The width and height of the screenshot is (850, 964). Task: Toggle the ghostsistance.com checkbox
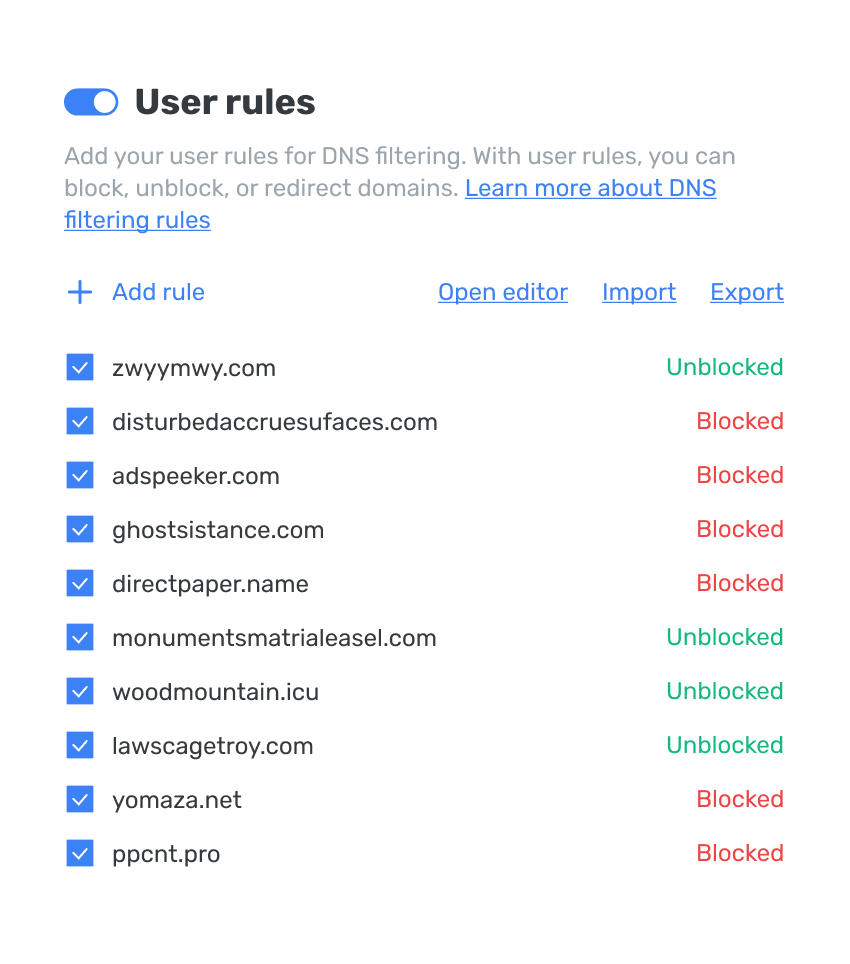tap(80, 530)
